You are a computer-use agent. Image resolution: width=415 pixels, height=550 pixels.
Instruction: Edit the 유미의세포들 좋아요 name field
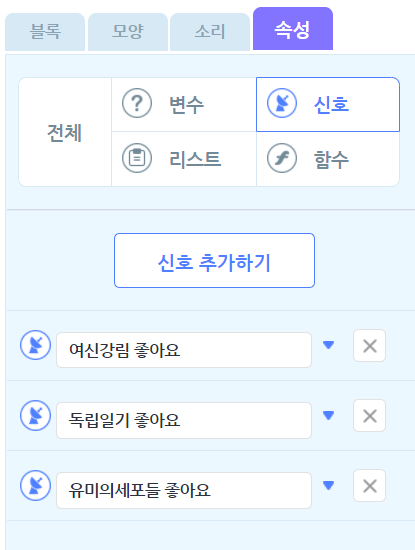click(184, 490)
